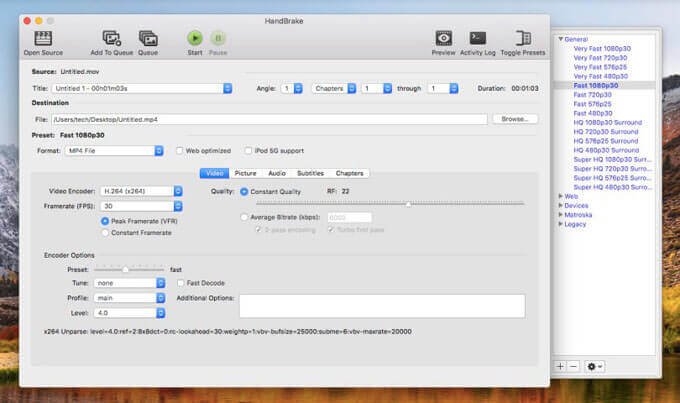
Task: Select Very Fast 480p30 preset
Action: click(x=601, y=76)
